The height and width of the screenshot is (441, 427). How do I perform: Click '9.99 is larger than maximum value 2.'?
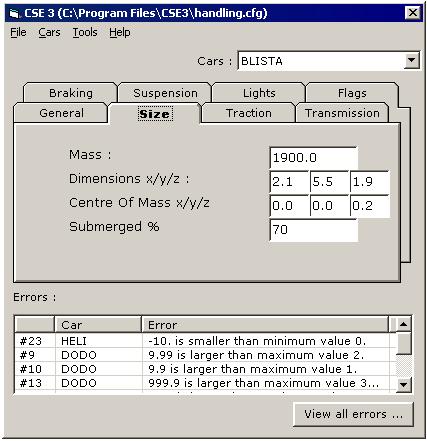click(x=256, y=355)
